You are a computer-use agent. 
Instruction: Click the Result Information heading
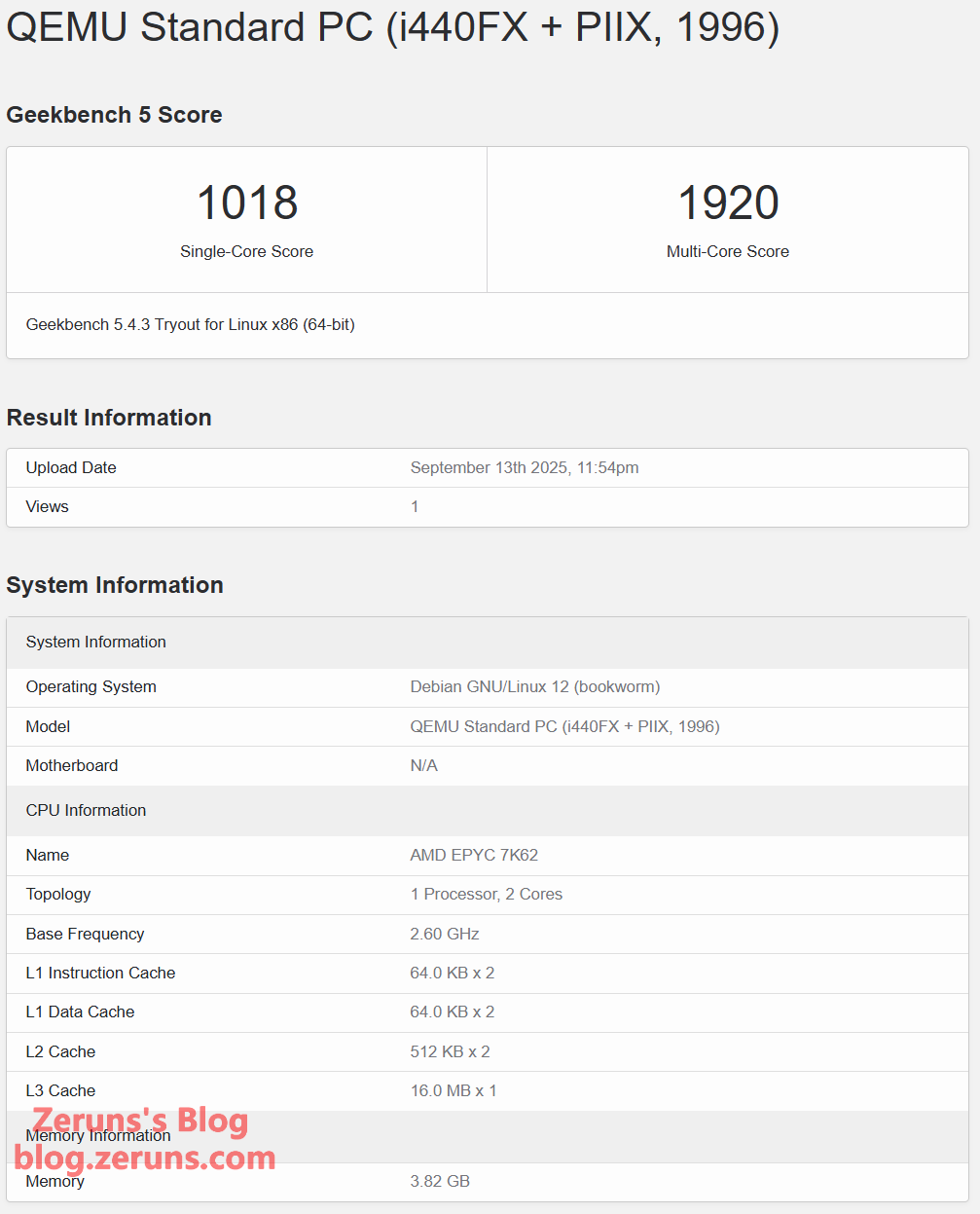109,418
